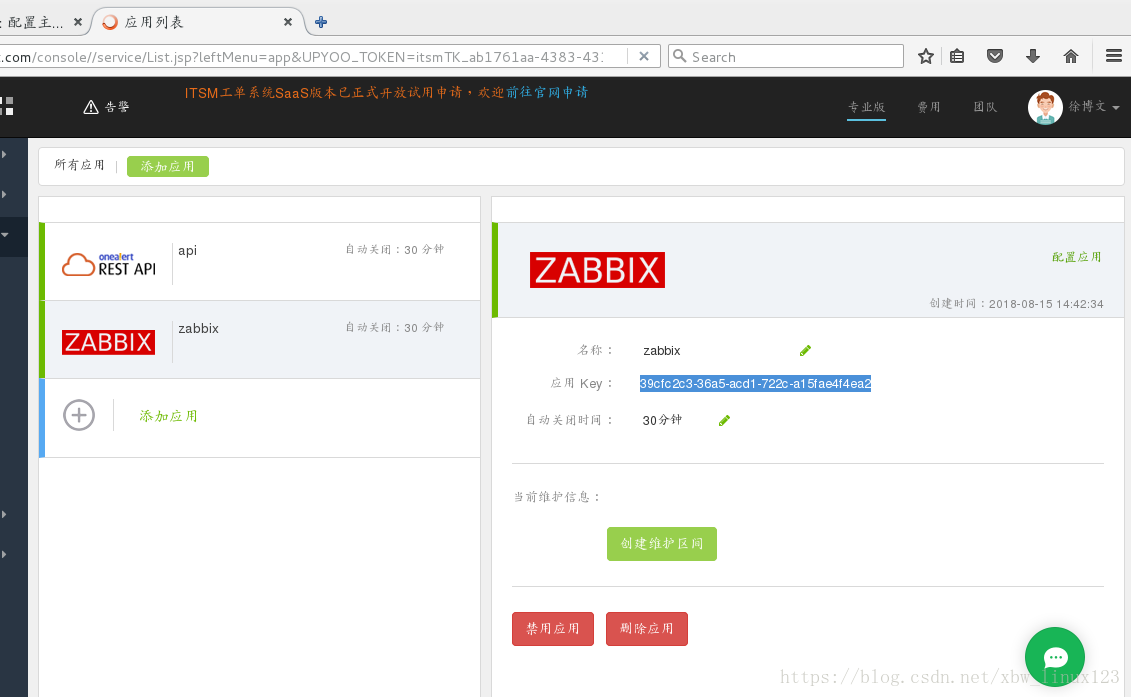The height and width of the screenshot is (697, 1131).
Task: Expand the first left sidebar arrow
Action: (x=4, y=154)
